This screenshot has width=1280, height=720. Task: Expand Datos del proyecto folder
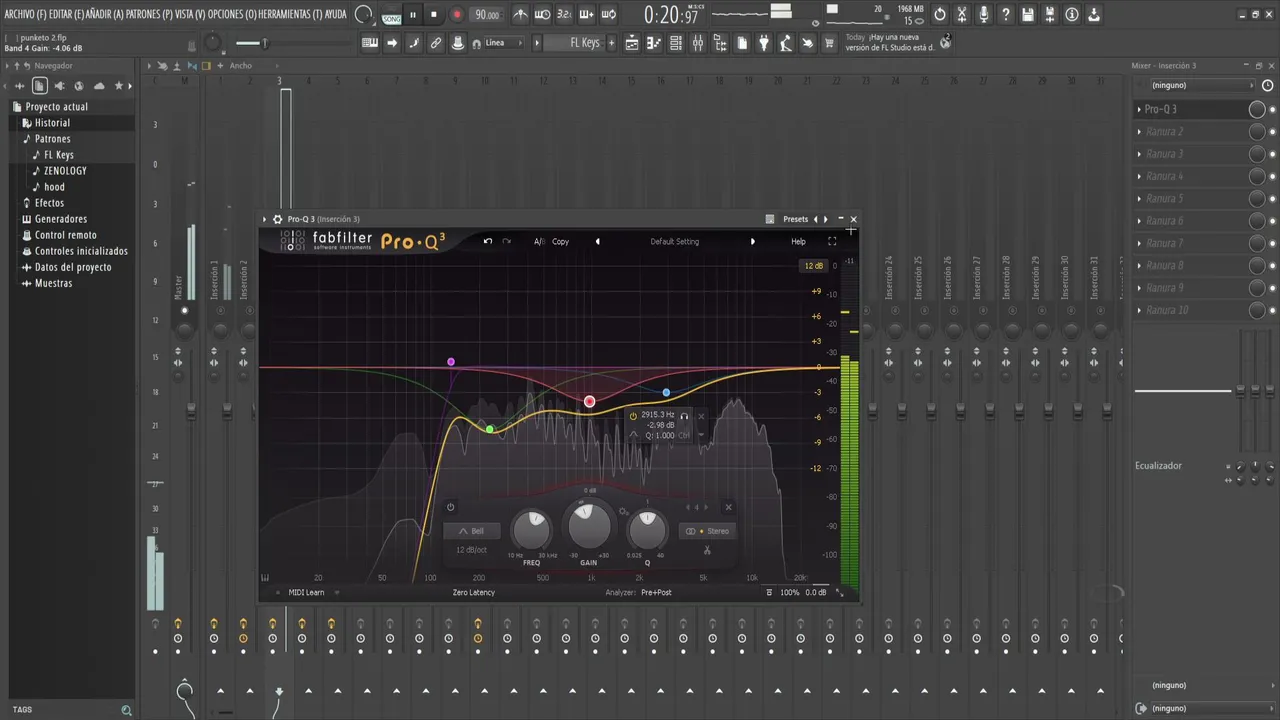(73, 267)
